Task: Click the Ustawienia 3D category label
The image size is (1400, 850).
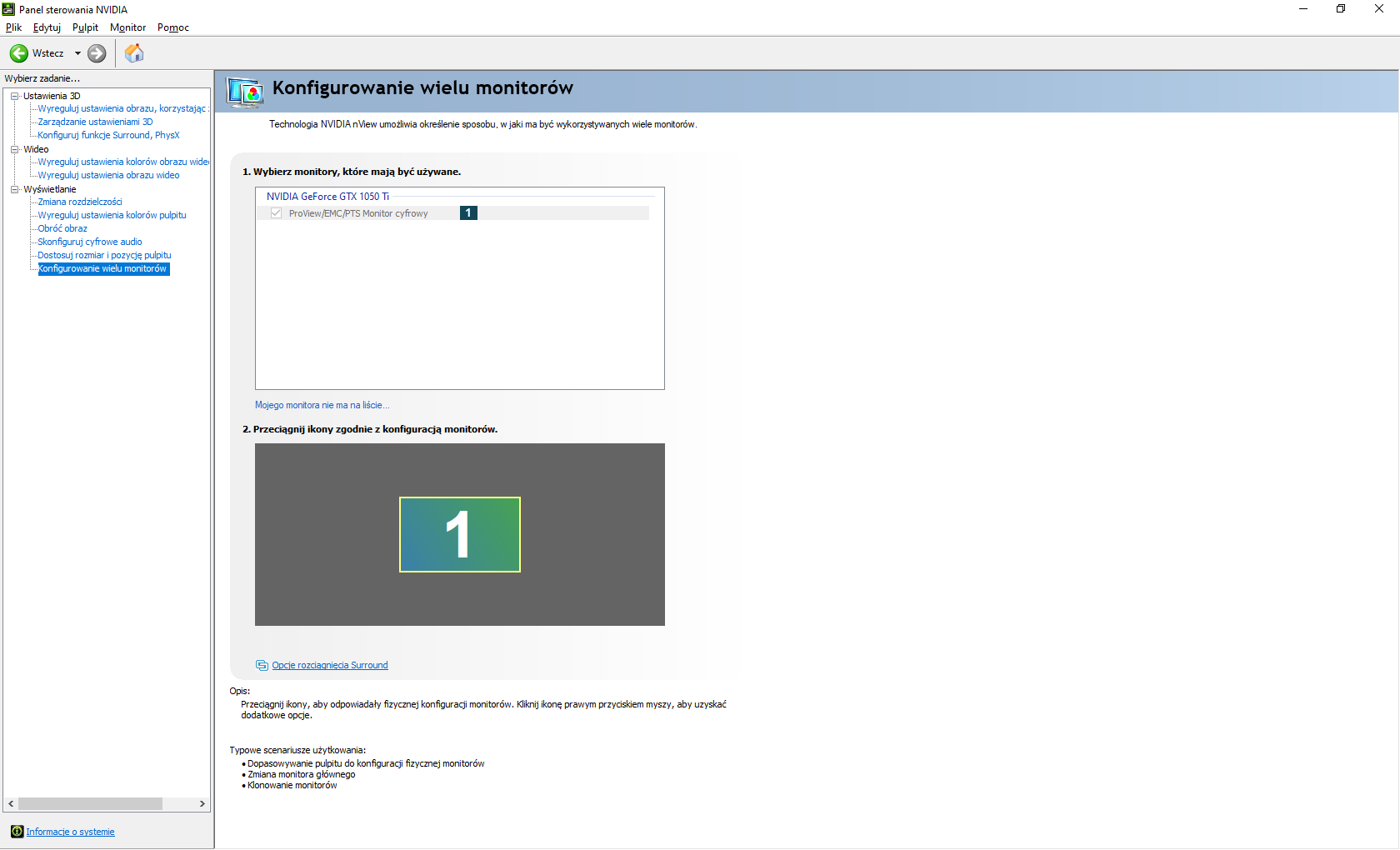Action: [52, 96]
